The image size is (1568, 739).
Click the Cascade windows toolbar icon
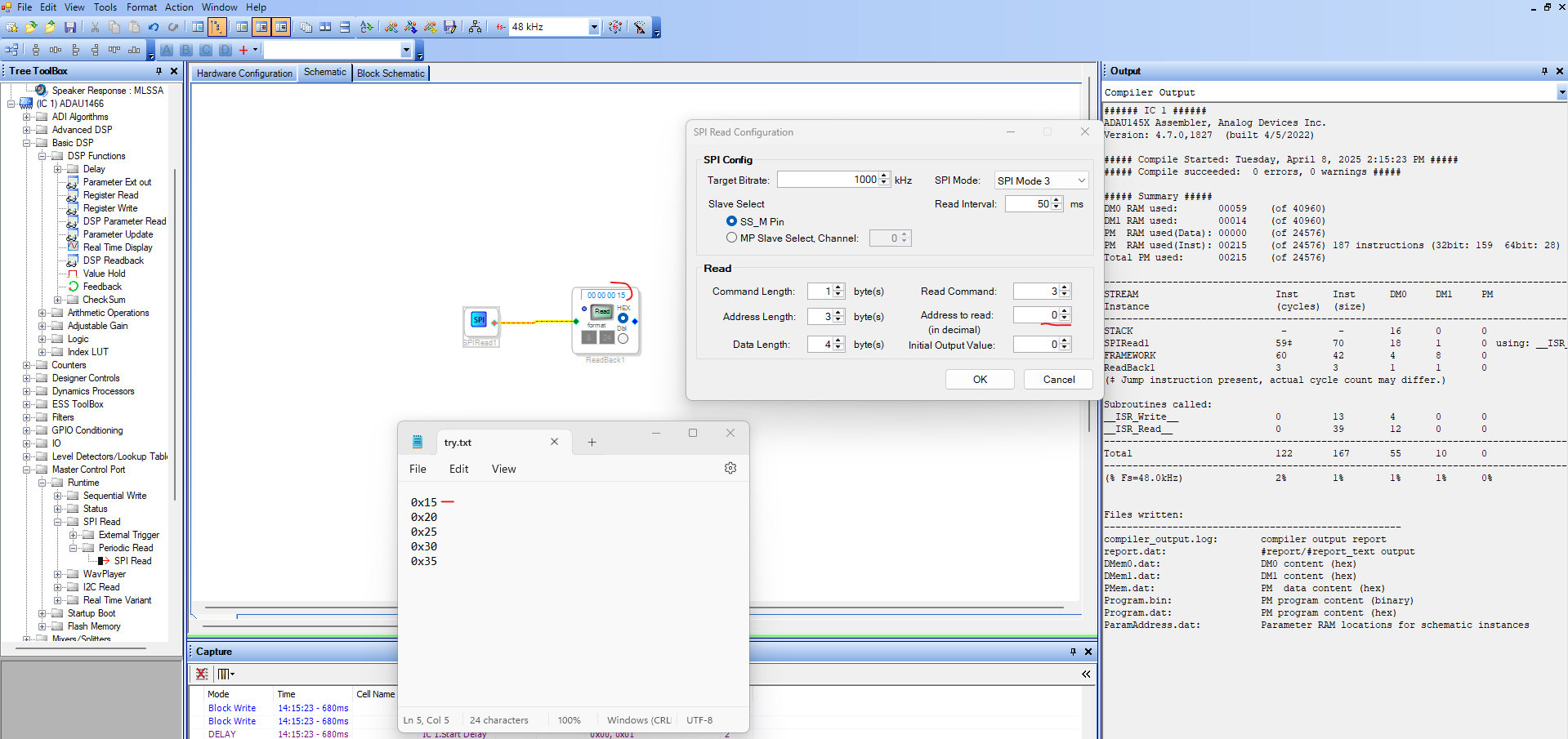(x=306, y=27)
